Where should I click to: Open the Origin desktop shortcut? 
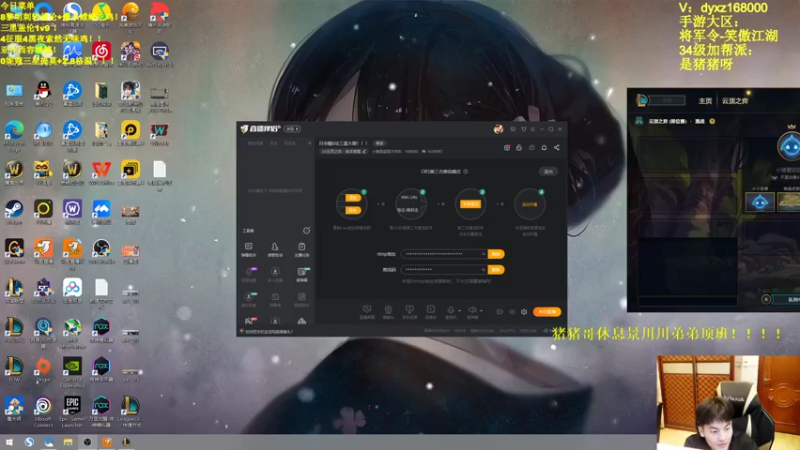point(43,367)
